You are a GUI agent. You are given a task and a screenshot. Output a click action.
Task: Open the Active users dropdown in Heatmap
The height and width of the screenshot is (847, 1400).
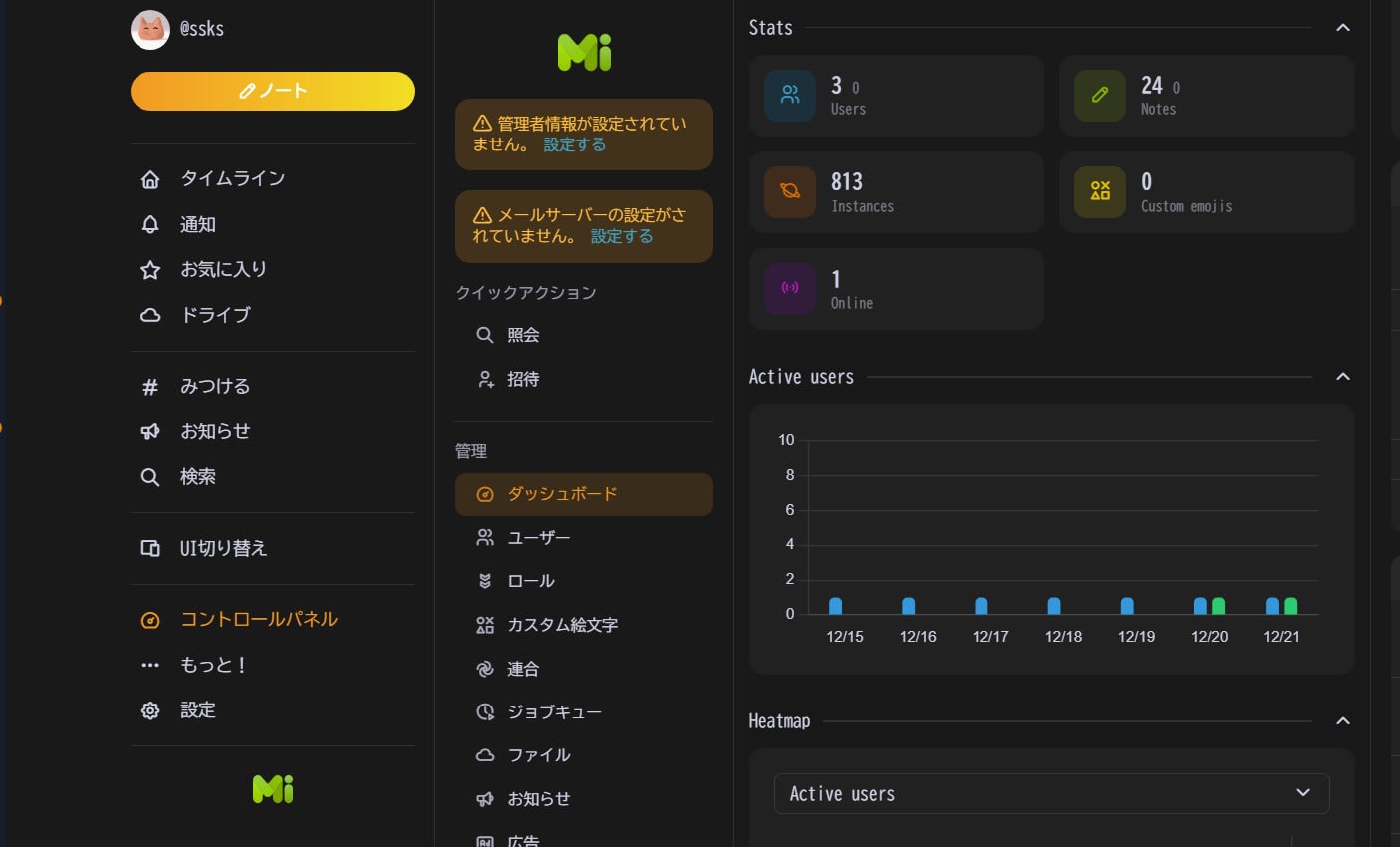click(1051, 793)
